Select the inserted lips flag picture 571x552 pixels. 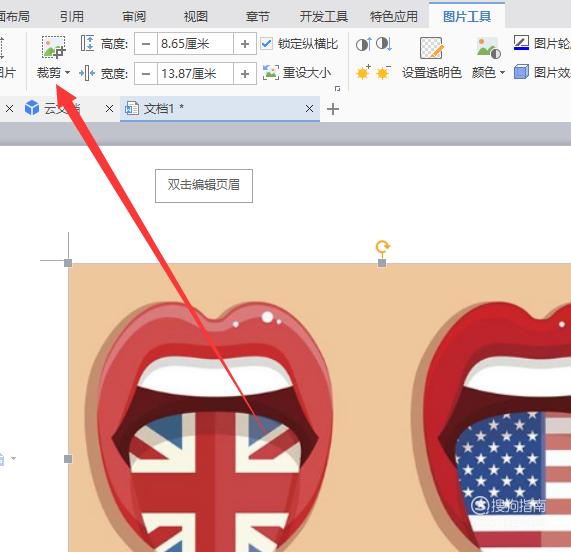320,407
